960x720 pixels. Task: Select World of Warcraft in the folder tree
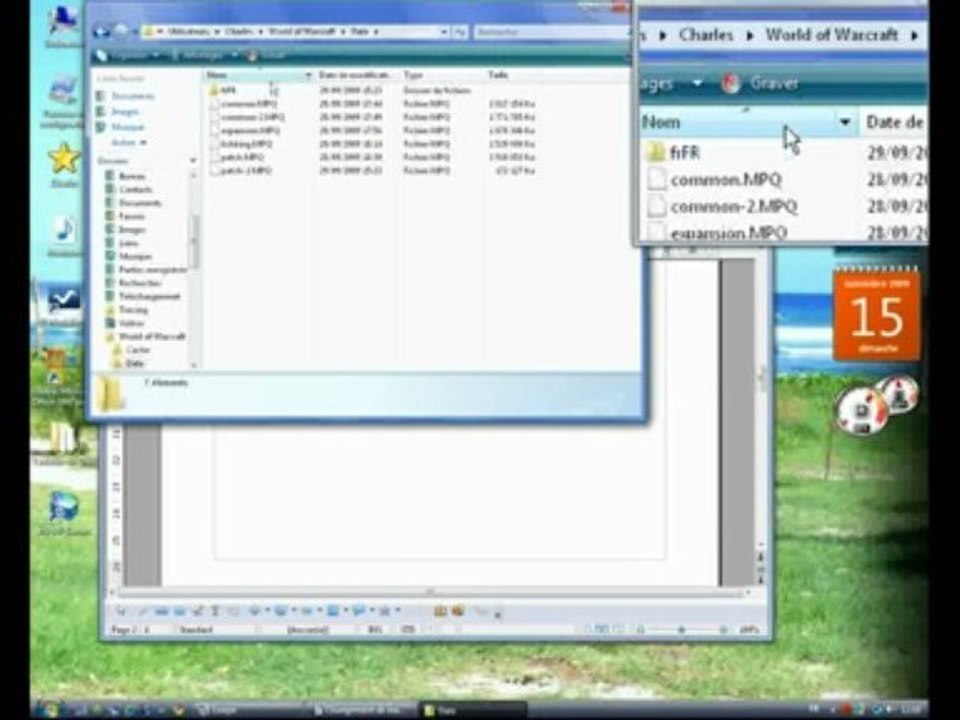click(146, 337)
